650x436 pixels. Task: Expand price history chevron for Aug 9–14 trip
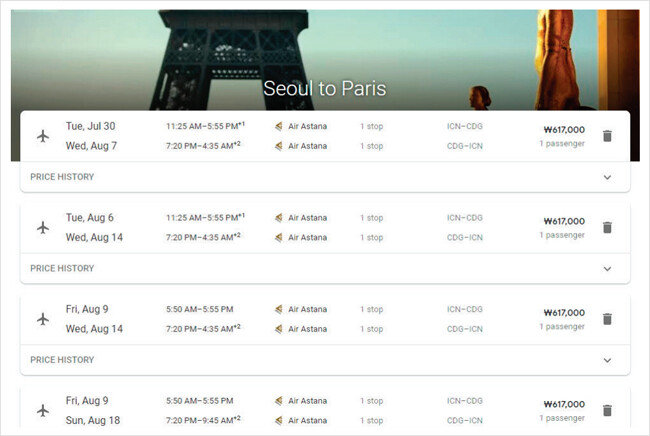click(x=607, y=361)
